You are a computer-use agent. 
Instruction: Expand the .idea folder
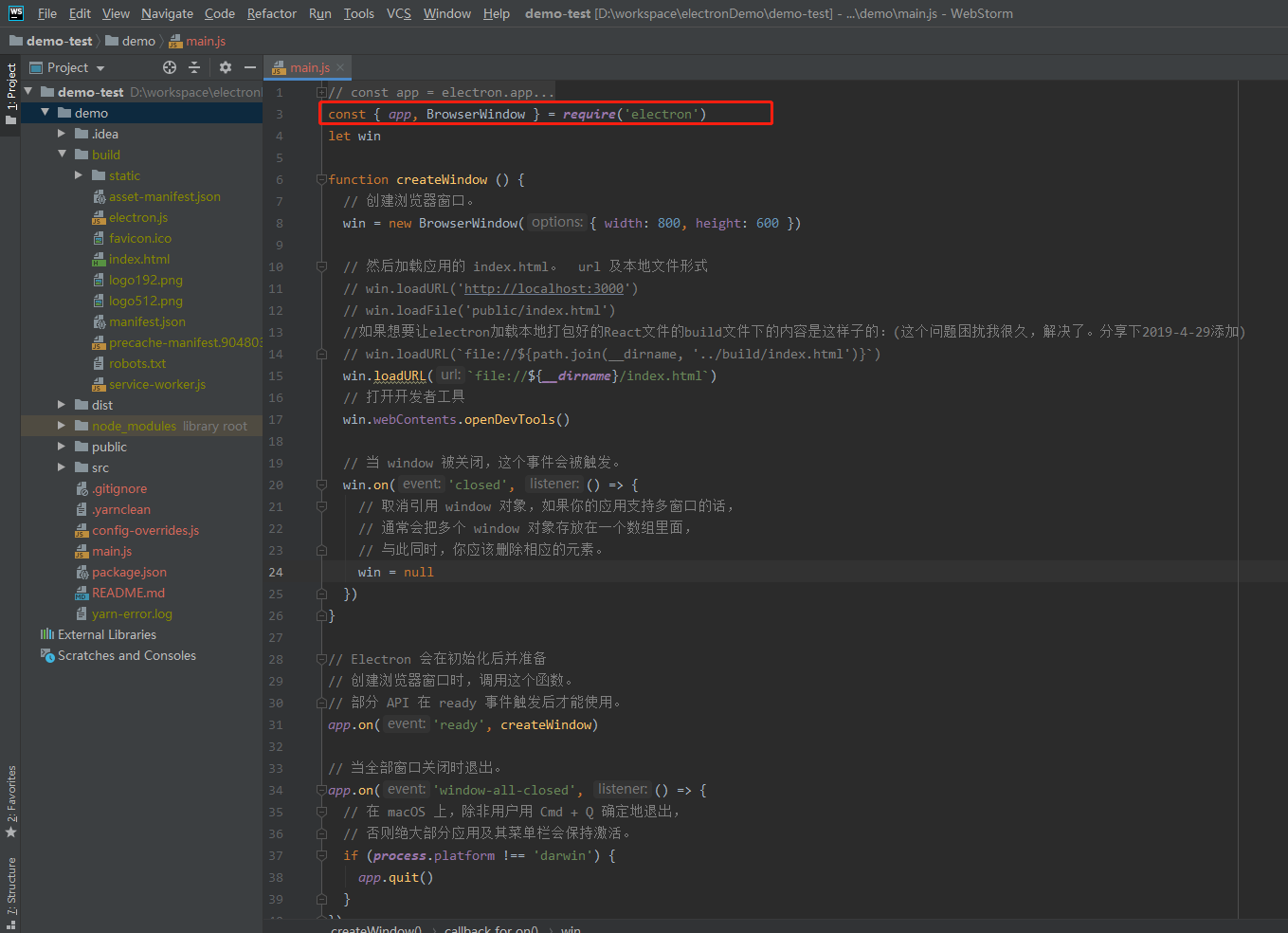[63, 134]
